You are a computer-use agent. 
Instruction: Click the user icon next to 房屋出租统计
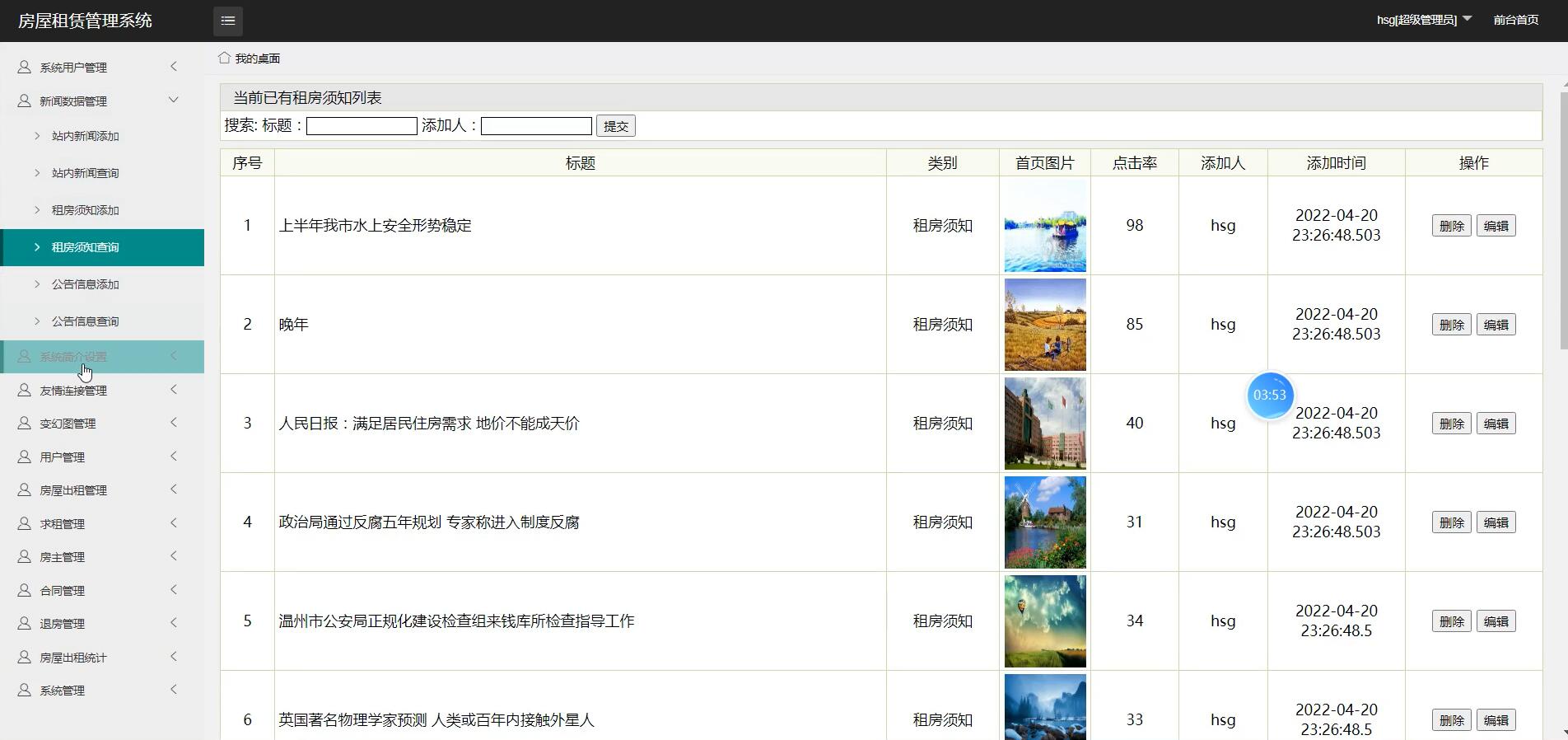click(25, 657)
